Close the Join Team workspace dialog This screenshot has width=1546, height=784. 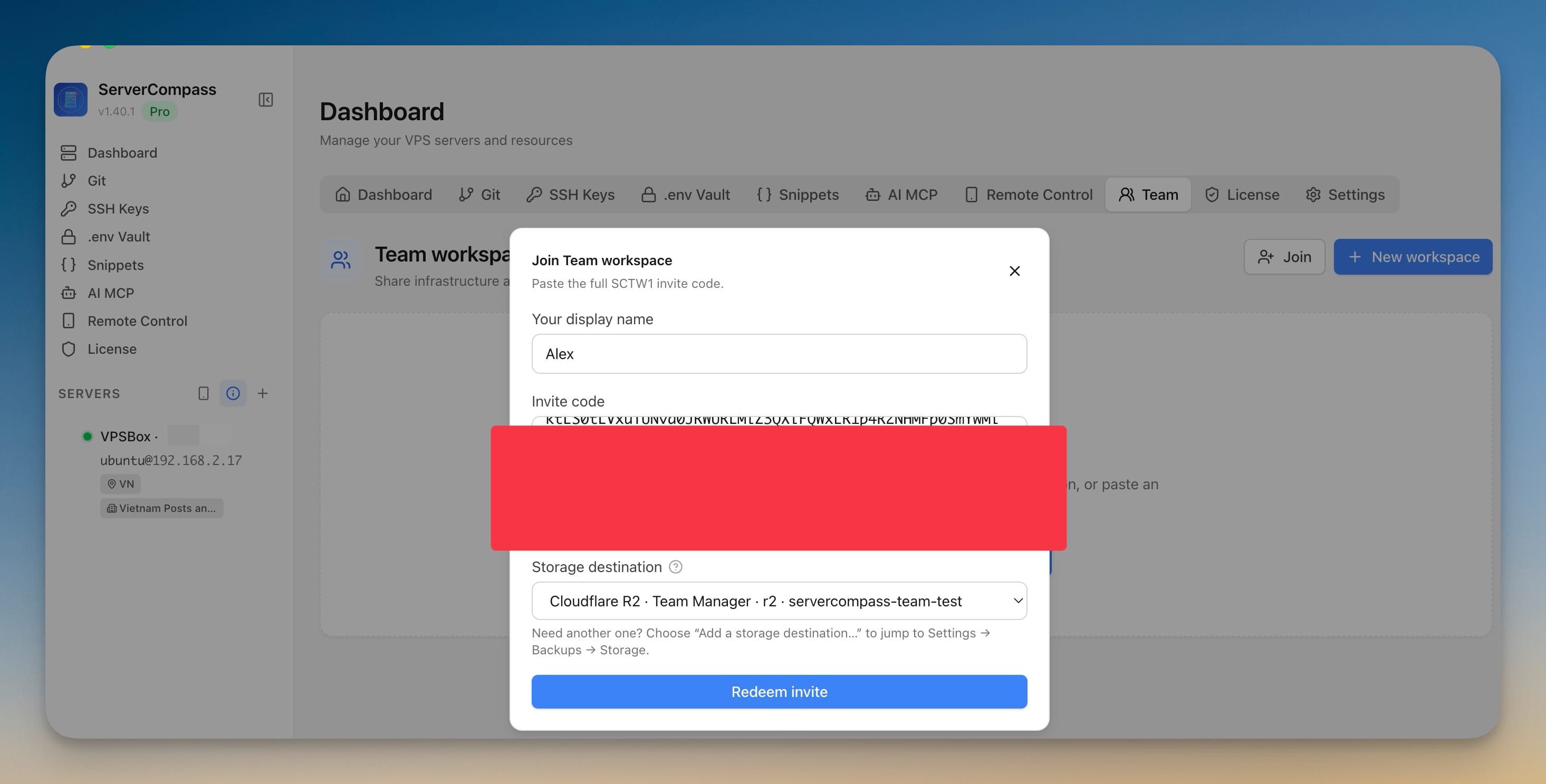pyautogui.click(x=1014, y=271)
